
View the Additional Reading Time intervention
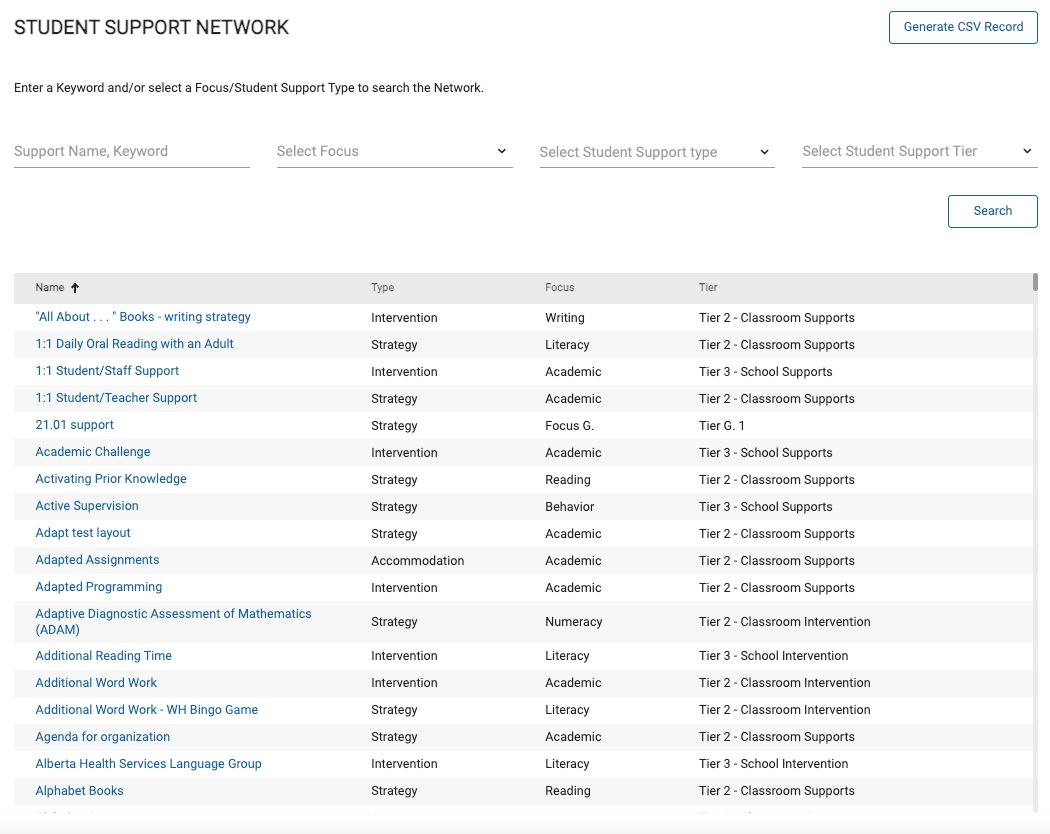[103, 656]
